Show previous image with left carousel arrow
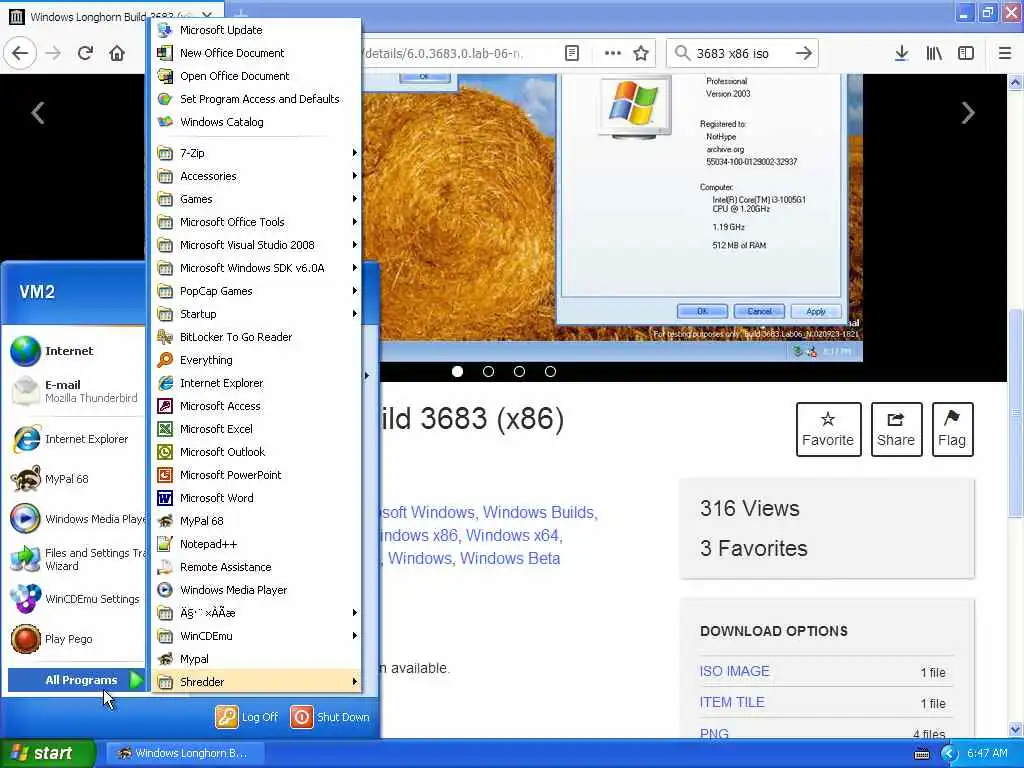 [x=38, y=112]
